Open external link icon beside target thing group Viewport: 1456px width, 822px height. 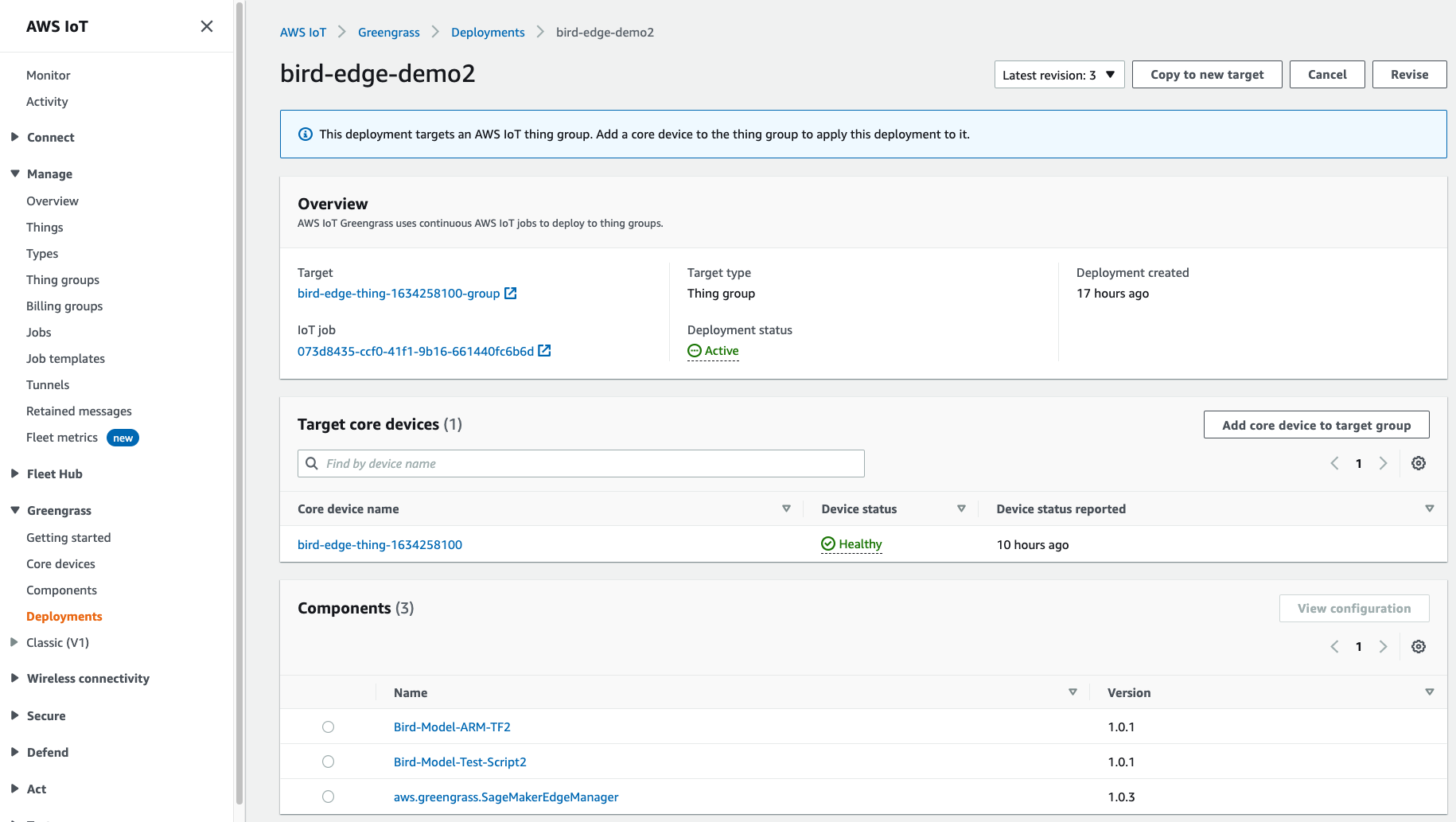(x=511, y=294)
